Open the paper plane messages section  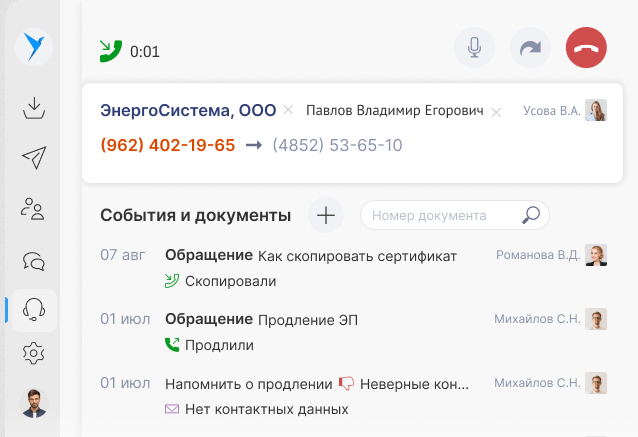click(34, 158)
